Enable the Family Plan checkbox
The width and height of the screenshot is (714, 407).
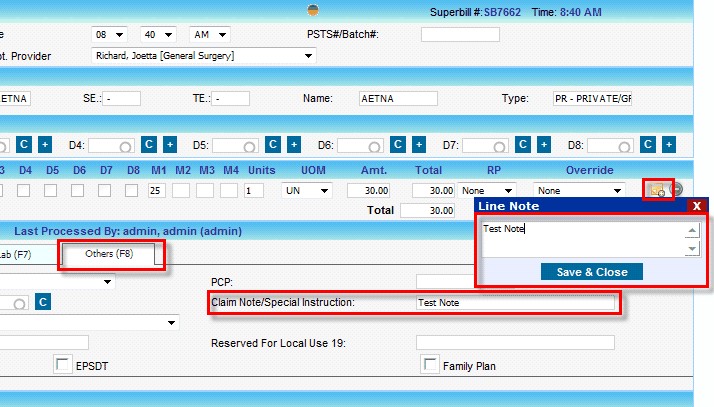pyautogui.click(x=429, y=365)
